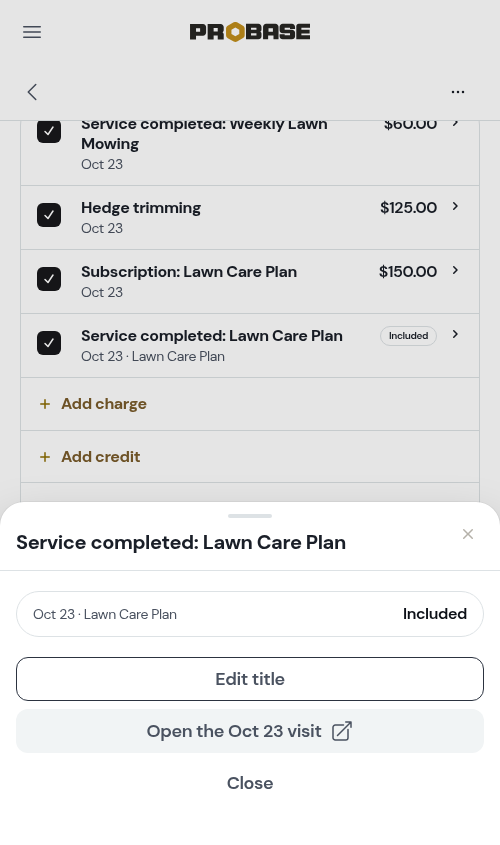Click the external link icon beside Oct 23 visit
The height and width of the screenshot is (845, 500).
[342, 731]
